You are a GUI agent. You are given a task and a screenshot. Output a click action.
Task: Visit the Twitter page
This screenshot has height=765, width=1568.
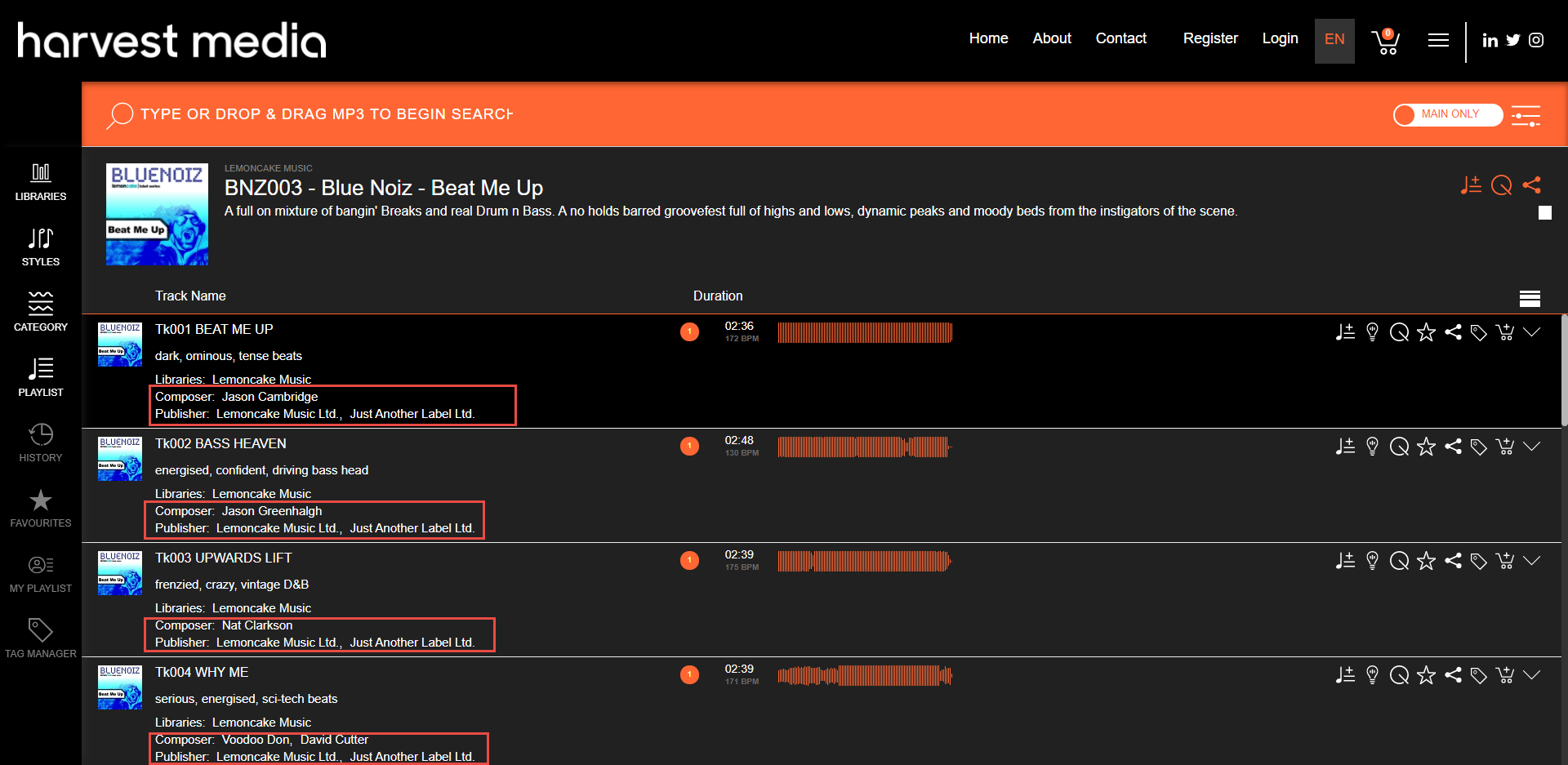pyautogui.click(x=1513, y=40)
